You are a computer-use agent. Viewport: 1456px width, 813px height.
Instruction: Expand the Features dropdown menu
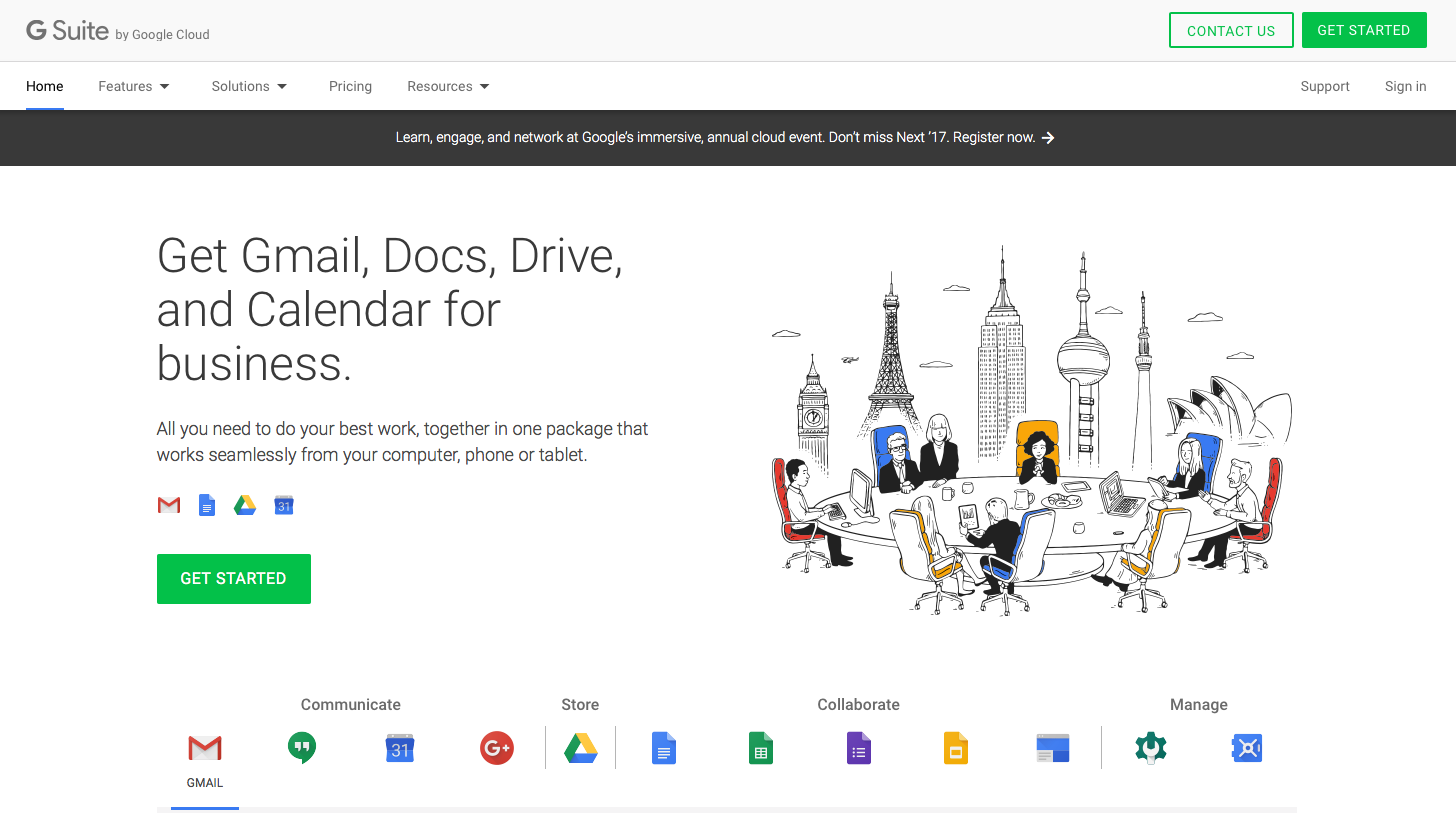coord(134,86)
